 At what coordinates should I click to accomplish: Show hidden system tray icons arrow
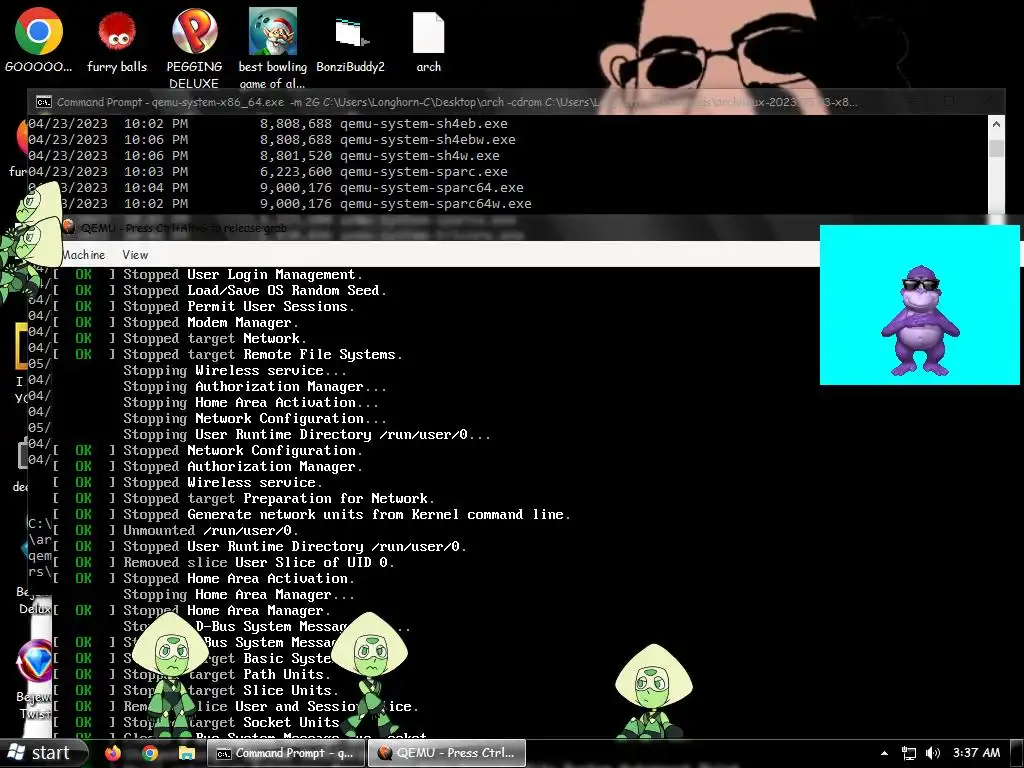(884, 753)
